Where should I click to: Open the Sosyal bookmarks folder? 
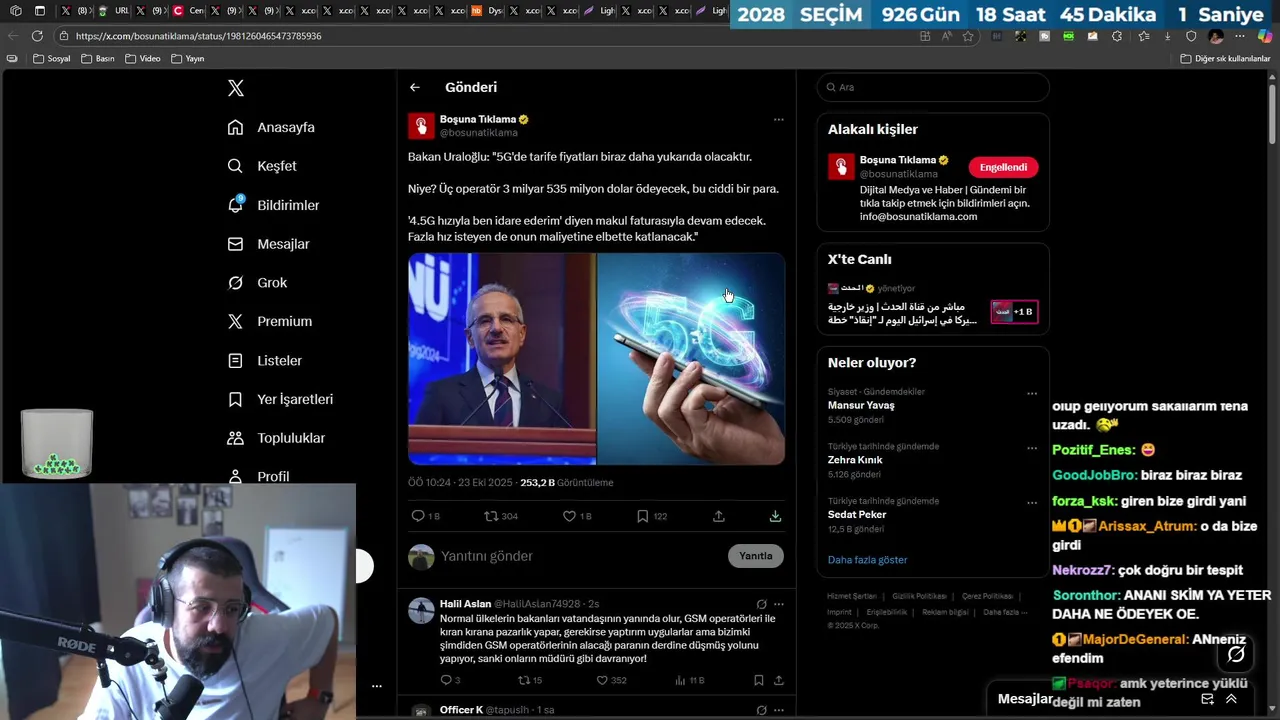click(x=52, y=58)
